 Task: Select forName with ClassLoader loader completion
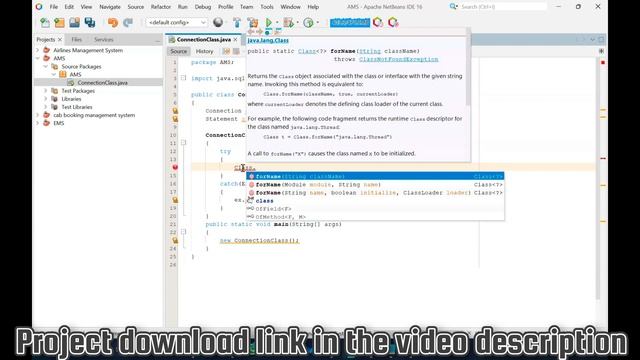pos(375,193)
